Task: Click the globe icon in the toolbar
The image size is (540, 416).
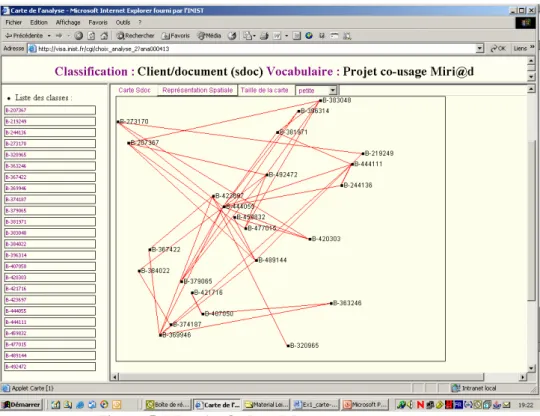Action: click(x=309, y=35)
